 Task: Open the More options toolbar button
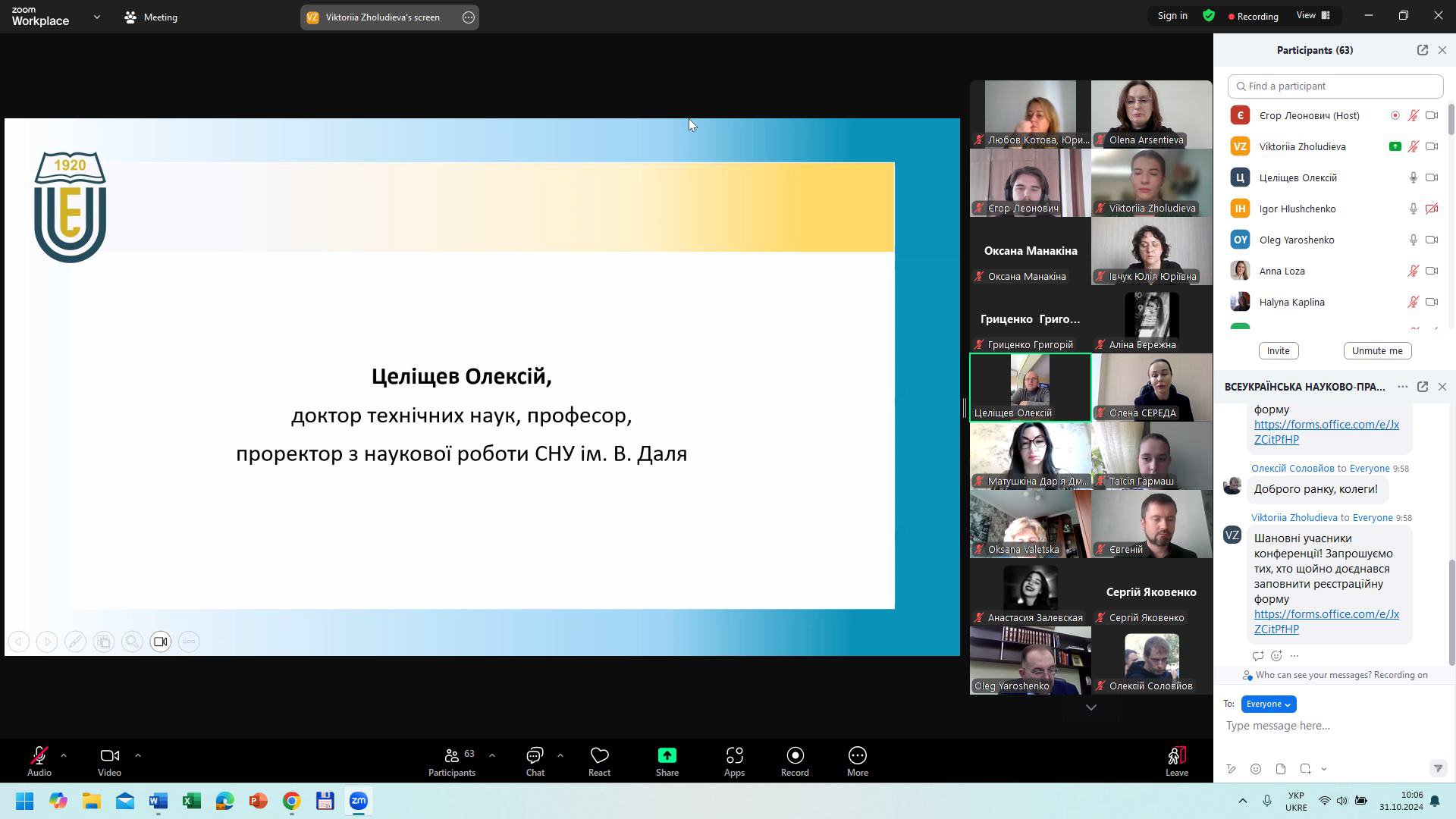[x=858, y=761]
